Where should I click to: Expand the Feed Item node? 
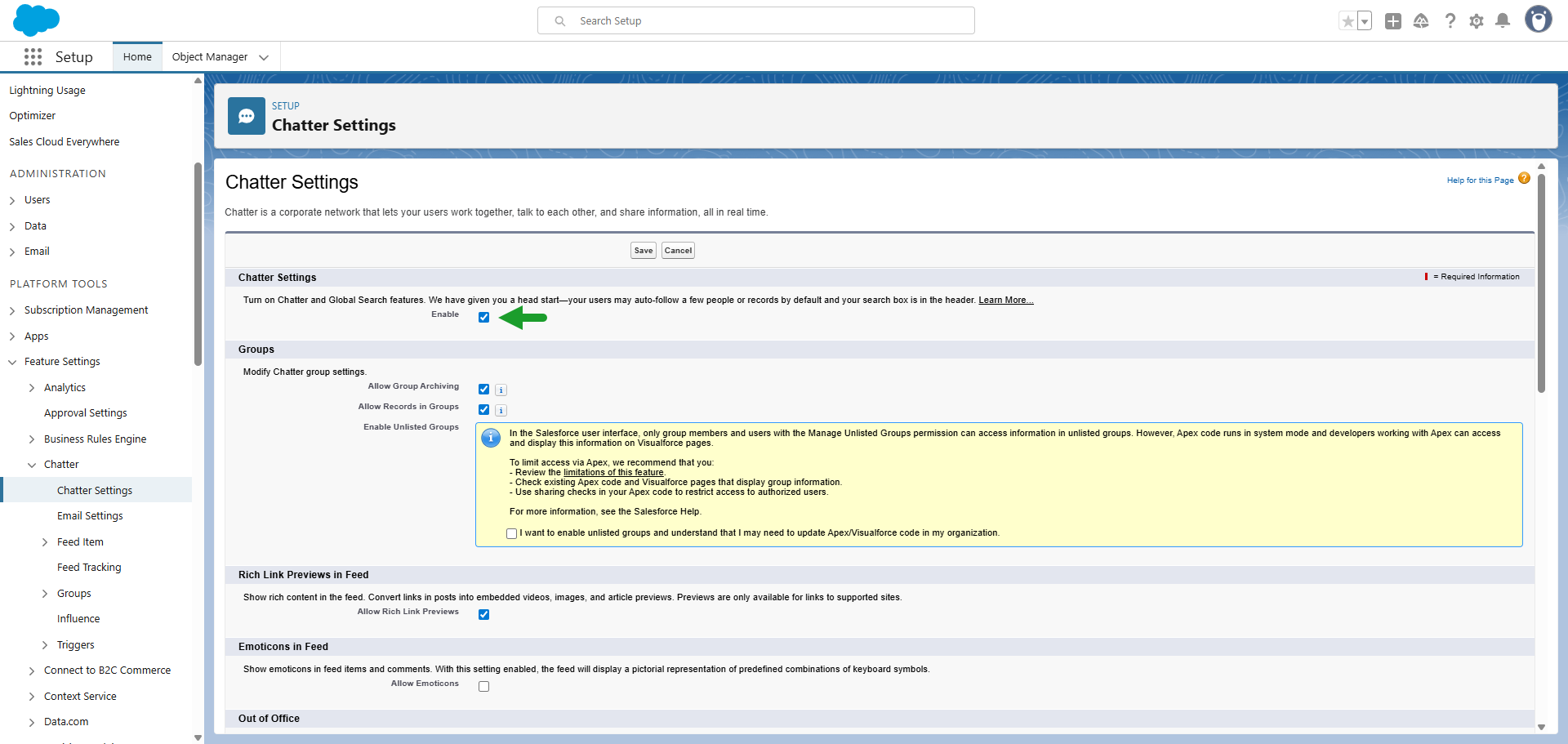[x=45, y=543]
